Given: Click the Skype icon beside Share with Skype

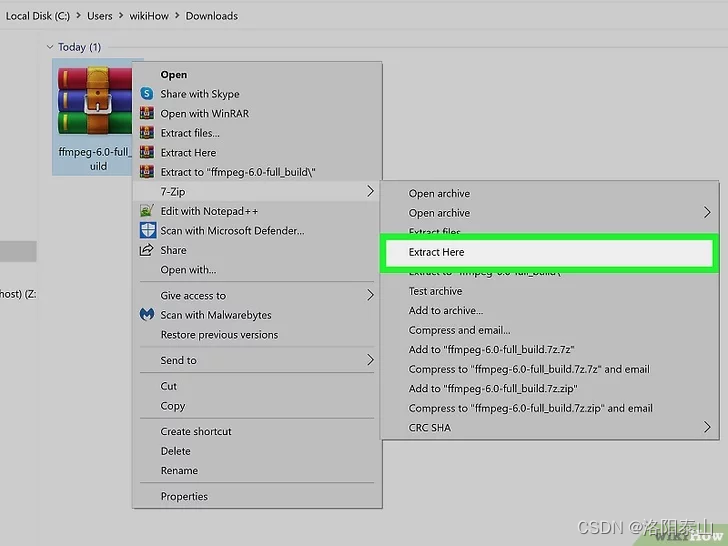Looking at the screenshot, I should coord(147,94).
